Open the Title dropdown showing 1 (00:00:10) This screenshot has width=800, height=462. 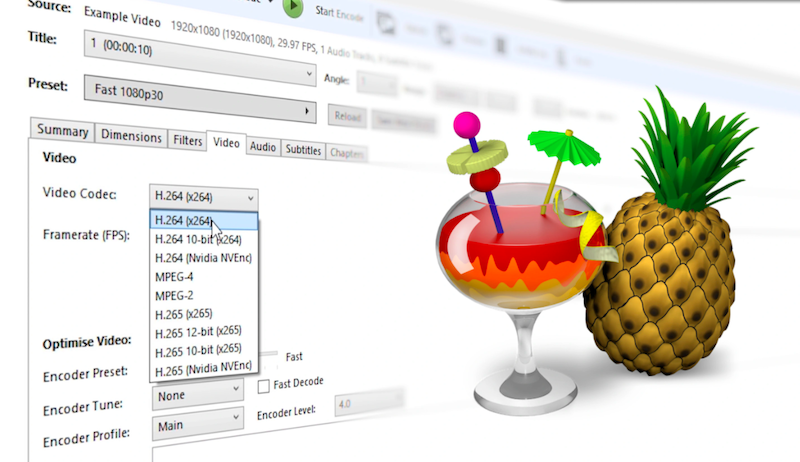click(x=199, y=57)
